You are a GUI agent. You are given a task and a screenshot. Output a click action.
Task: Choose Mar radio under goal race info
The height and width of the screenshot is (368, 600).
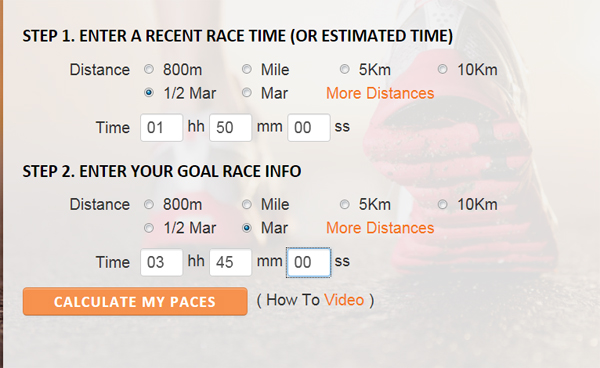247,228
